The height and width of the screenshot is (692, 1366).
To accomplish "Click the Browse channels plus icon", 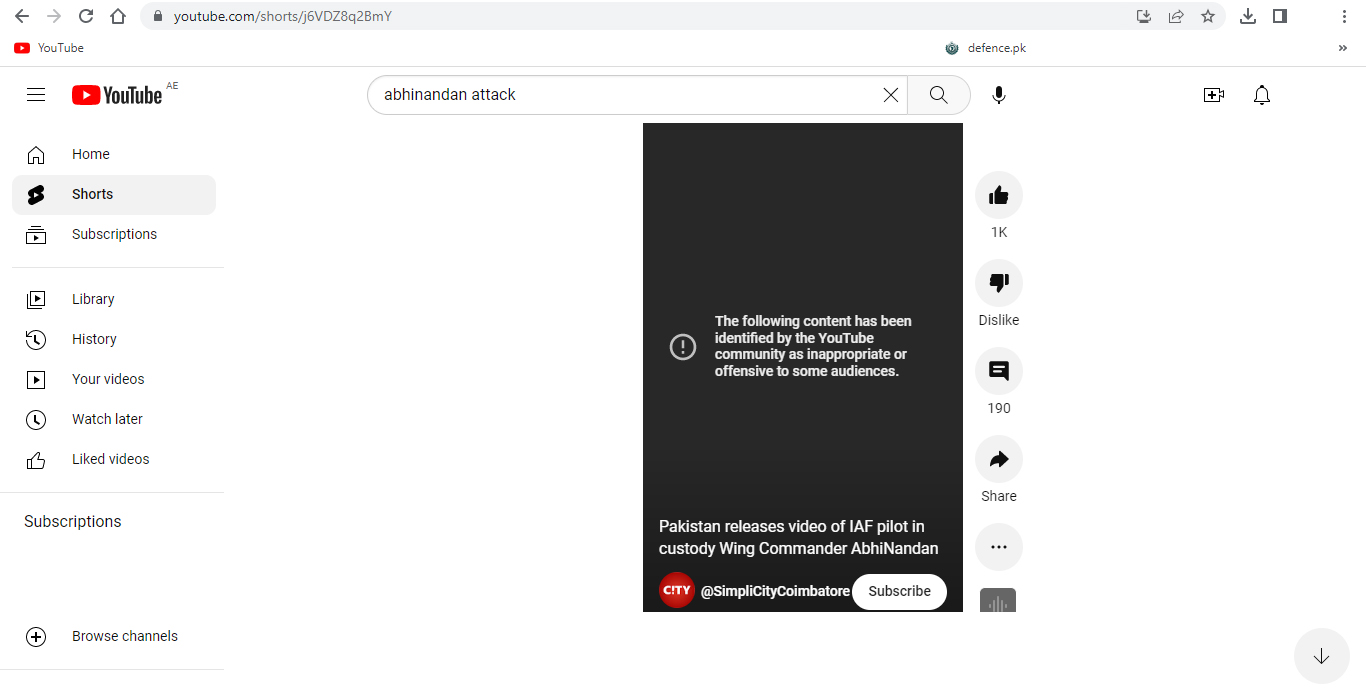I will [36, 636].
